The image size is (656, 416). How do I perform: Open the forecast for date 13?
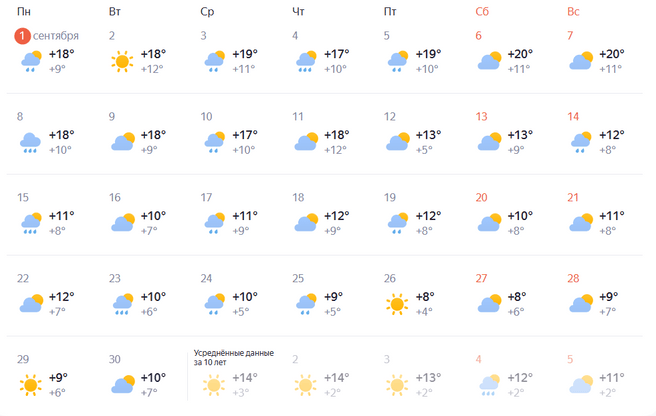481,117
